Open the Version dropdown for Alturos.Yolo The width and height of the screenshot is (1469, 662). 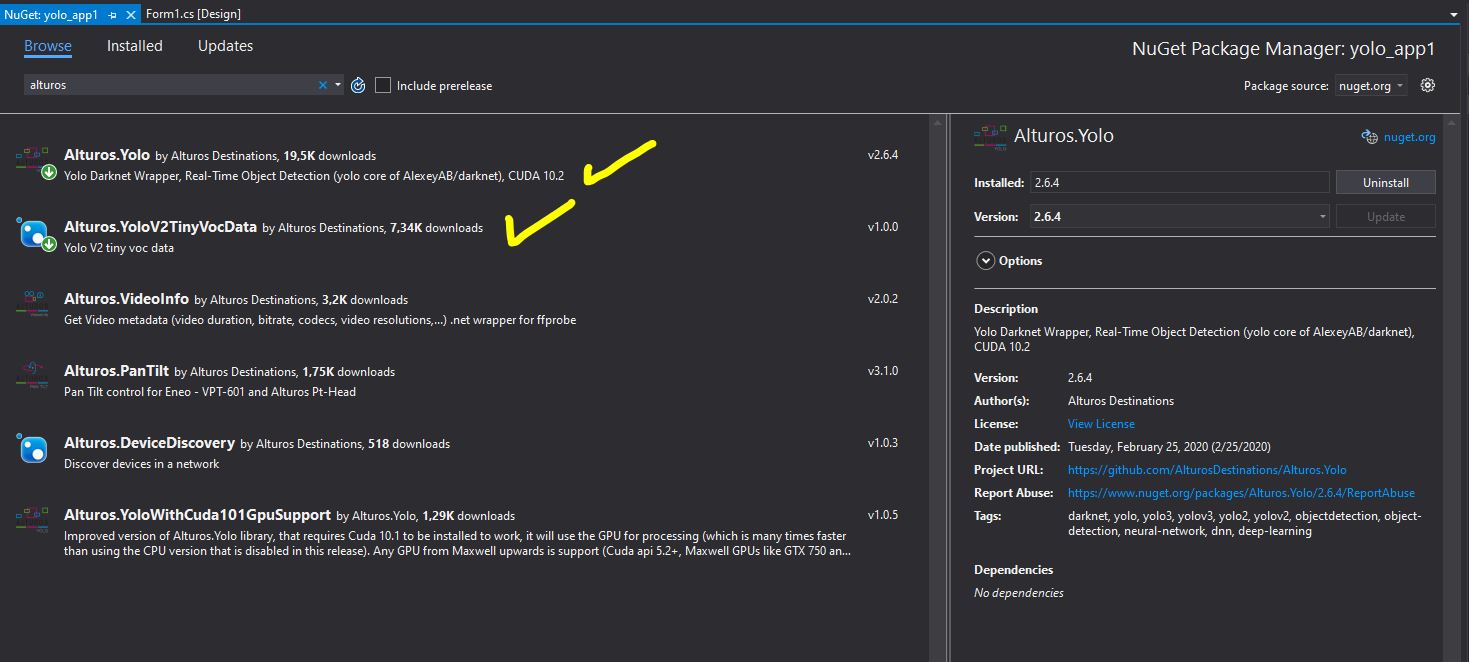tap(1322, 216)
